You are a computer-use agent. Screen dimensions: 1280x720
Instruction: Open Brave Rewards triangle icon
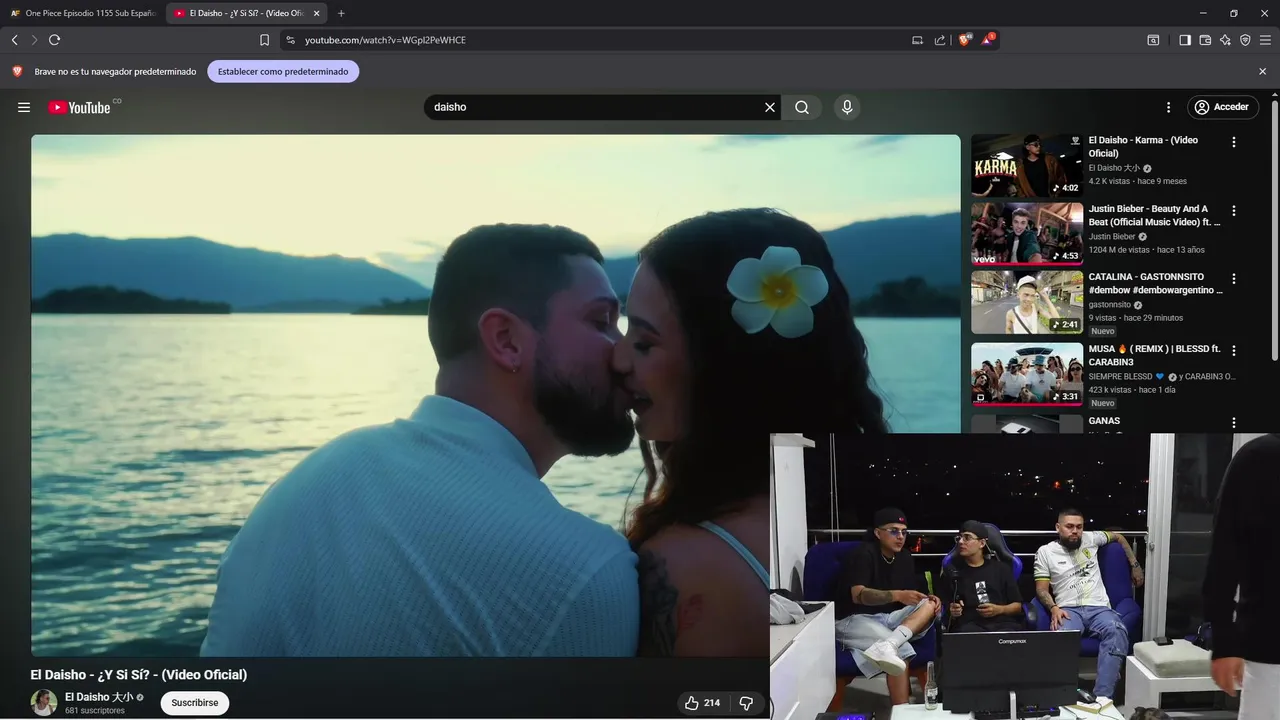click(988, 40)
